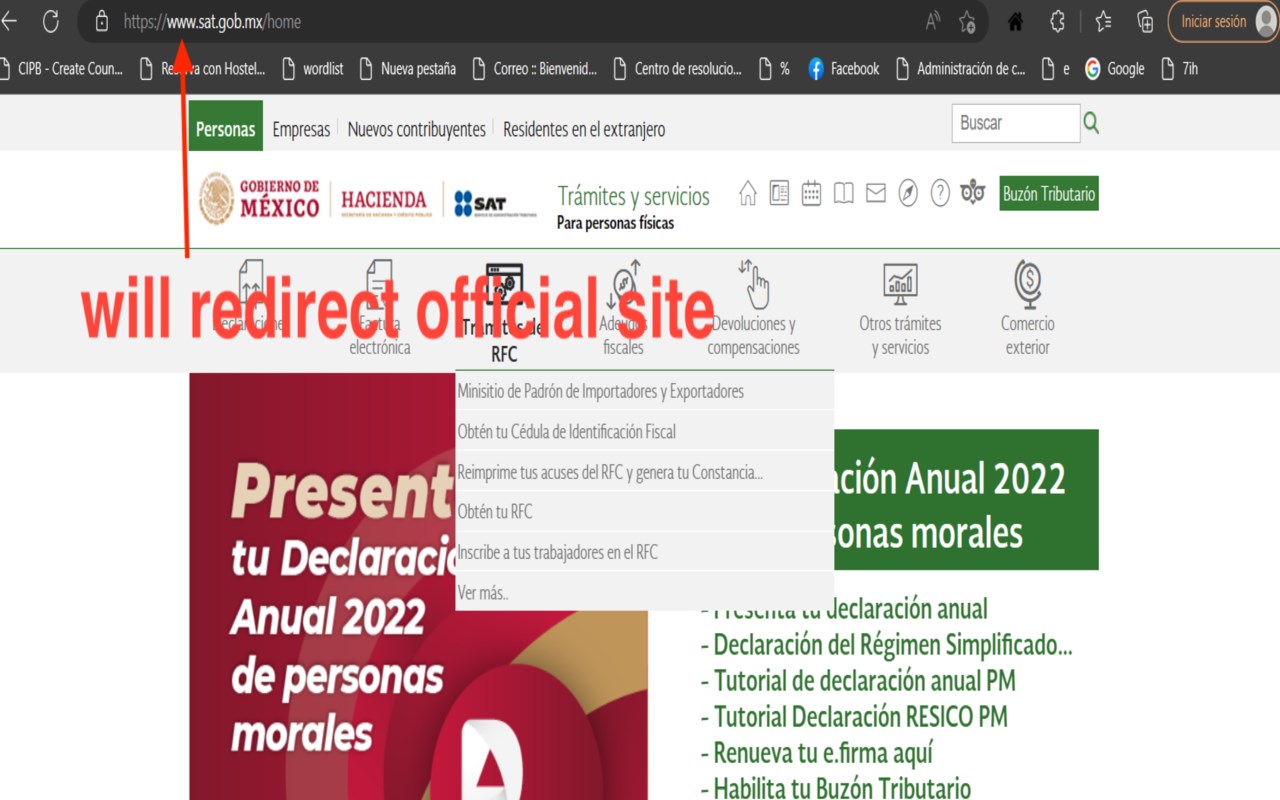Add page to favorites with star-plus icon
The height and width of the screenshot is (800, 1280).
(x=967, y=21)
